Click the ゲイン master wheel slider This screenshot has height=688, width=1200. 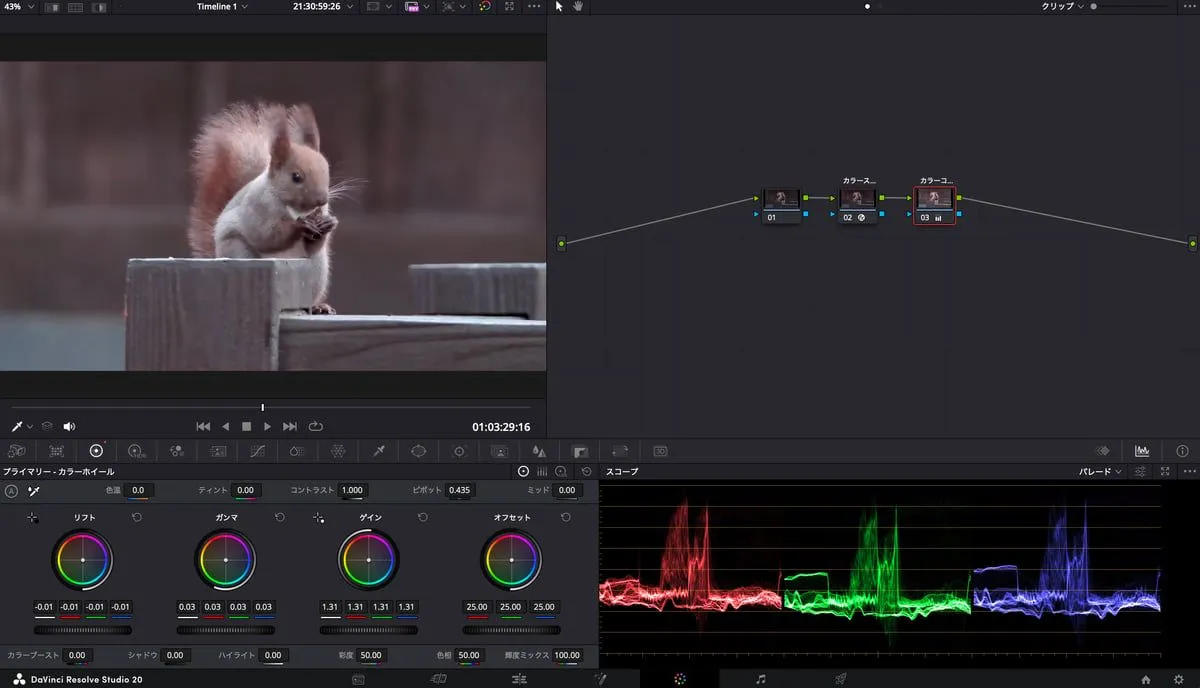pyautogui.click(x=368, y=630)
